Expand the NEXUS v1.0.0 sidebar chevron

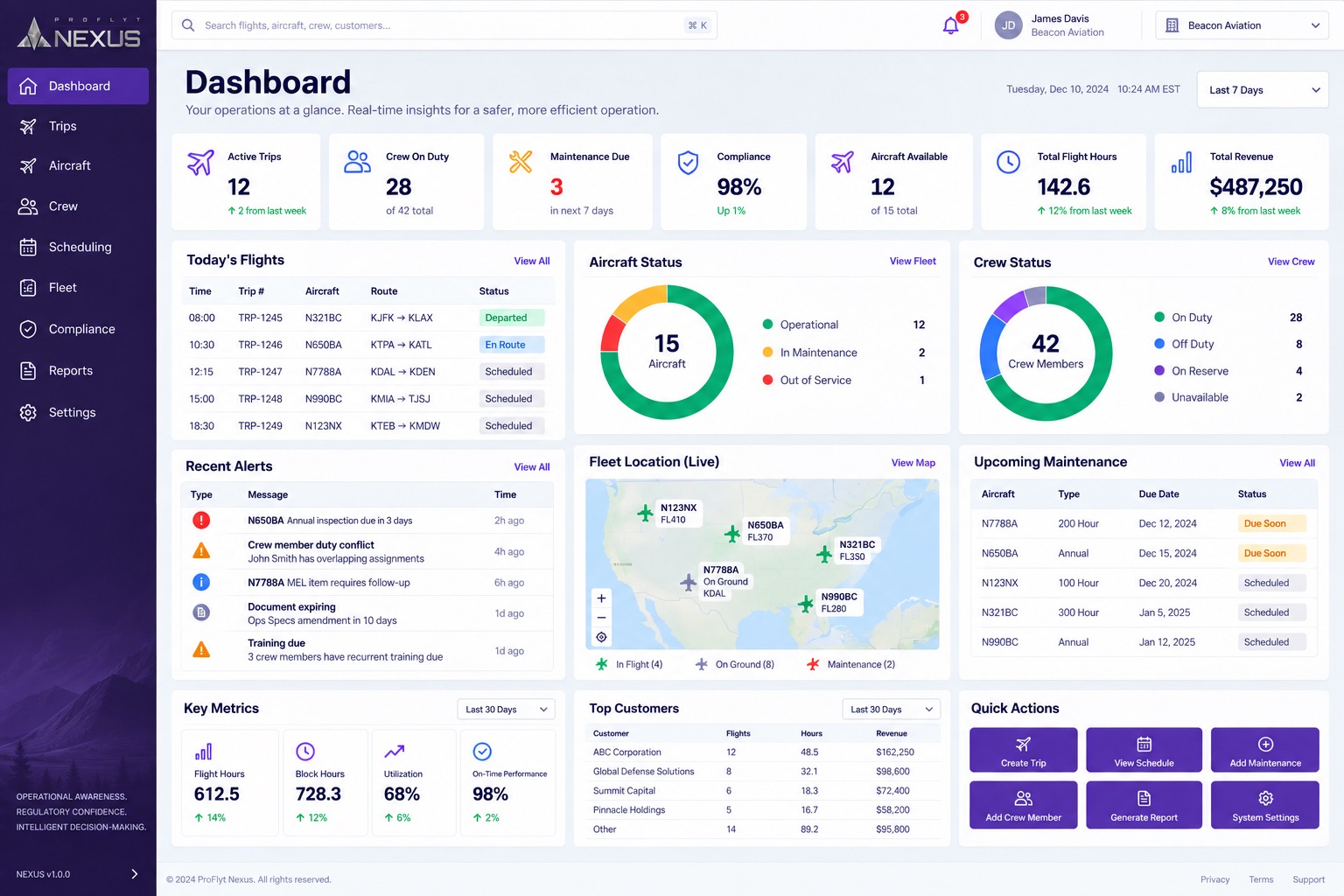(x=134, y=874)
